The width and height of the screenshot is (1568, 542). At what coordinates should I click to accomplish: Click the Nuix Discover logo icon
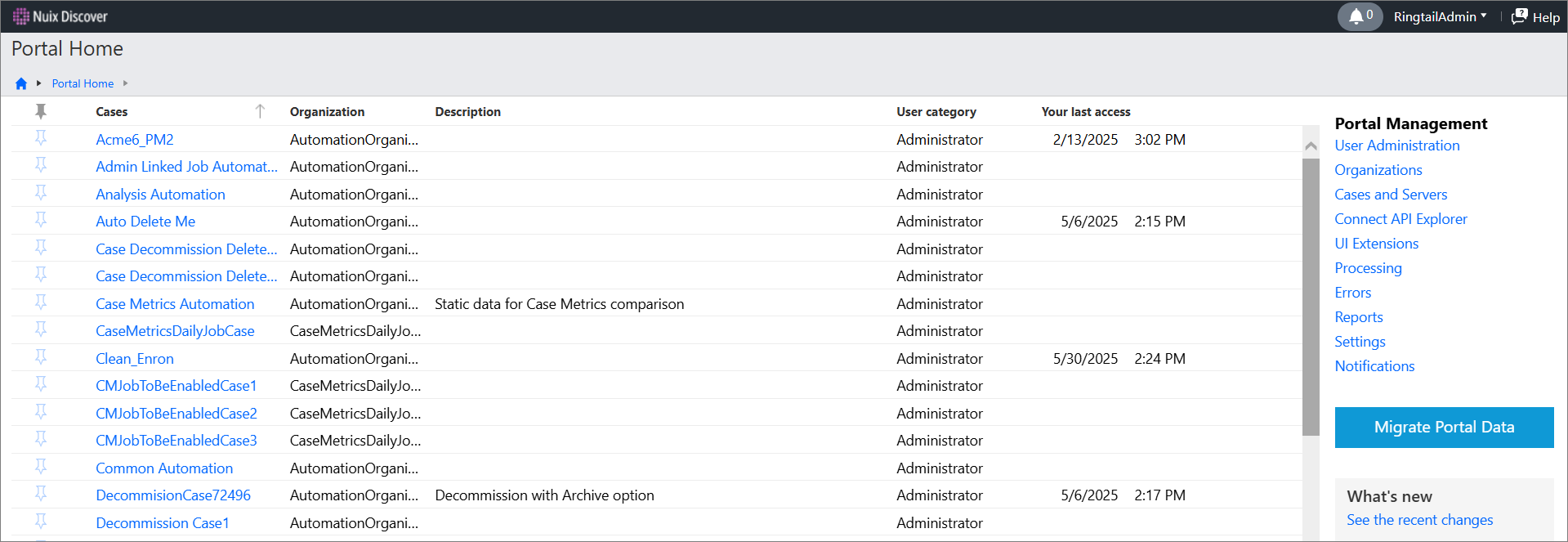point(20,16)
